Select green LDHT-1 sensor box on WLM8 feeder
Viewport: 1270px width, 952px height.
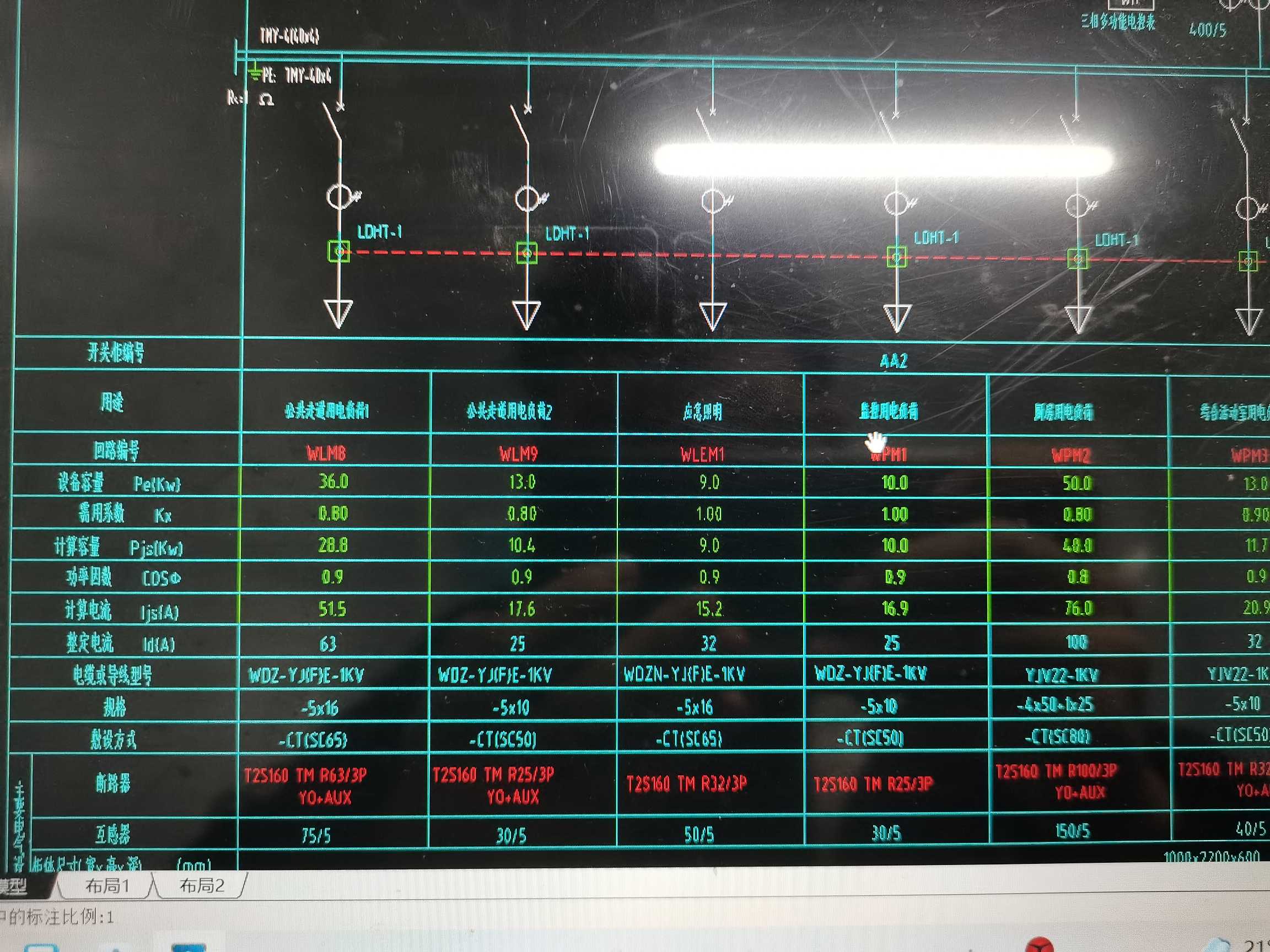pos(339,251)
